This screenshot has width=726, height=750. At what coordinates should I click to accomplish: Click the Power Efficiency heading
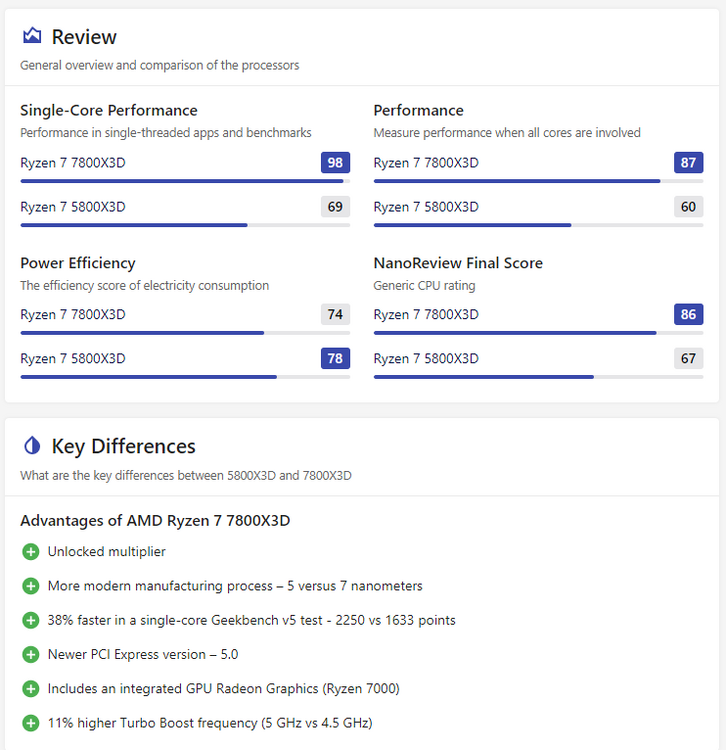(78, 263)
